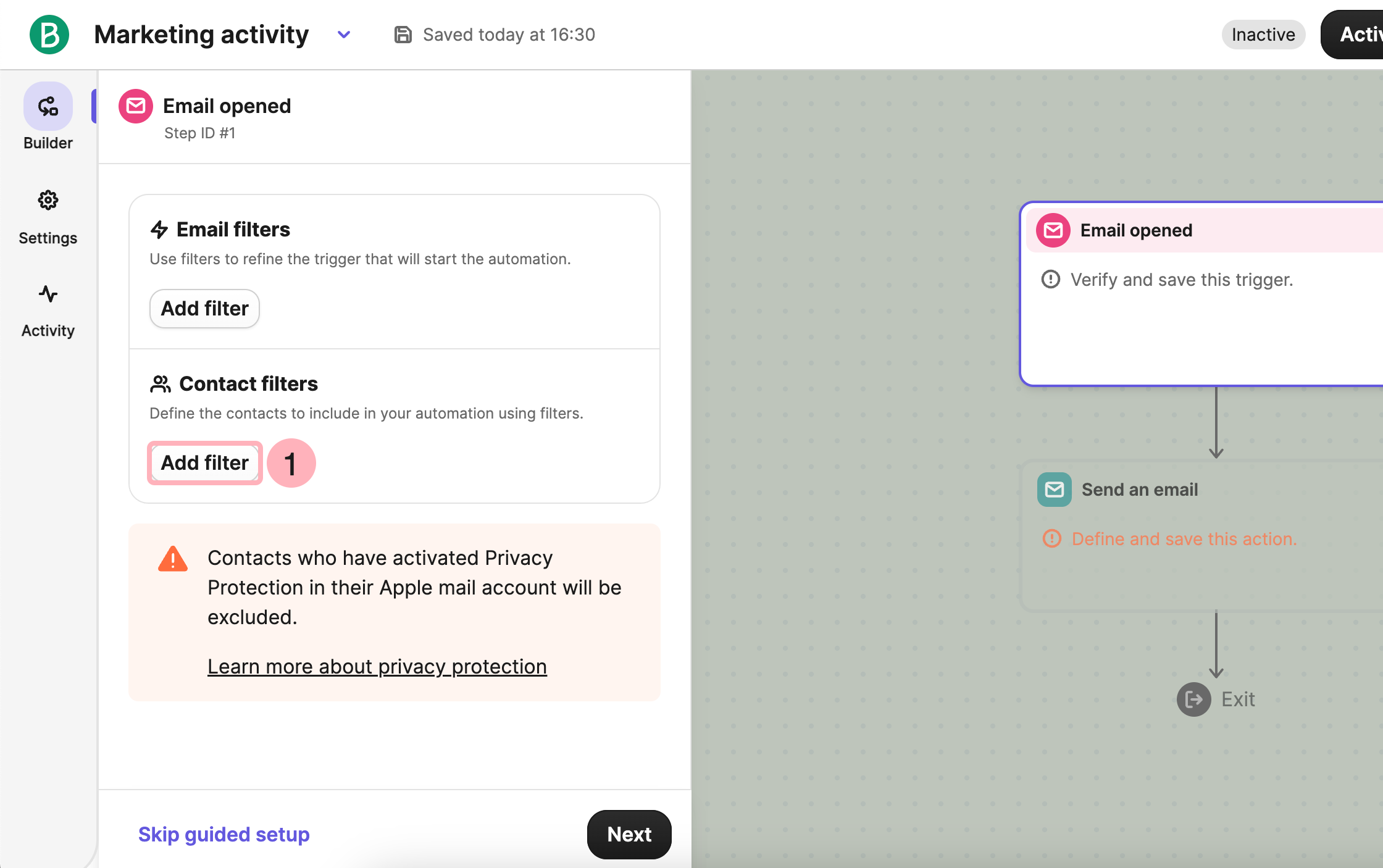This screenshot has height=868, width=1383.
Task: Click the orange define action alert icon
Action: coord(1052,539)
